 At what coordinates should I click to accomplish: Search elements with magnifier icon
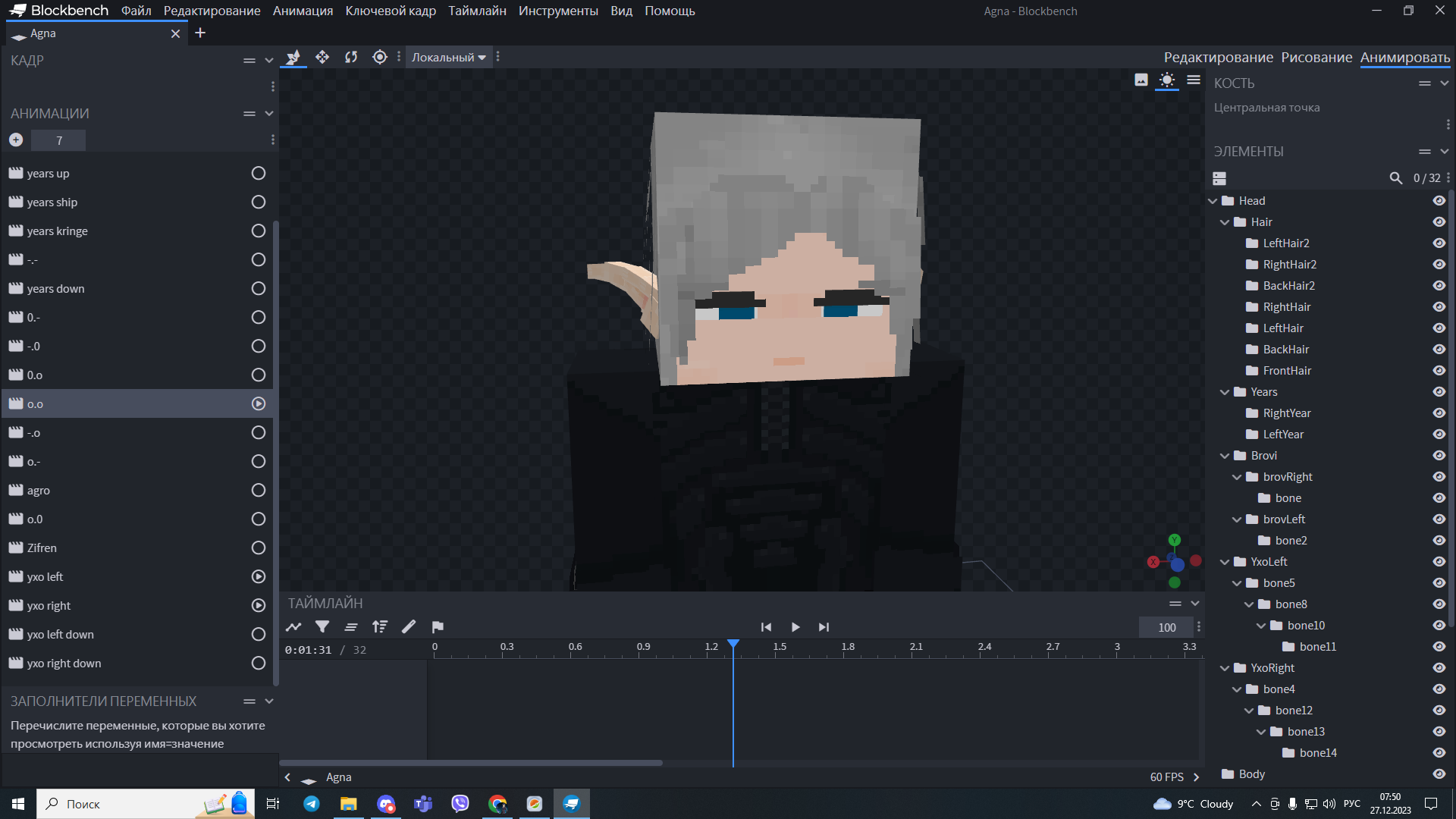point(1396,178)
